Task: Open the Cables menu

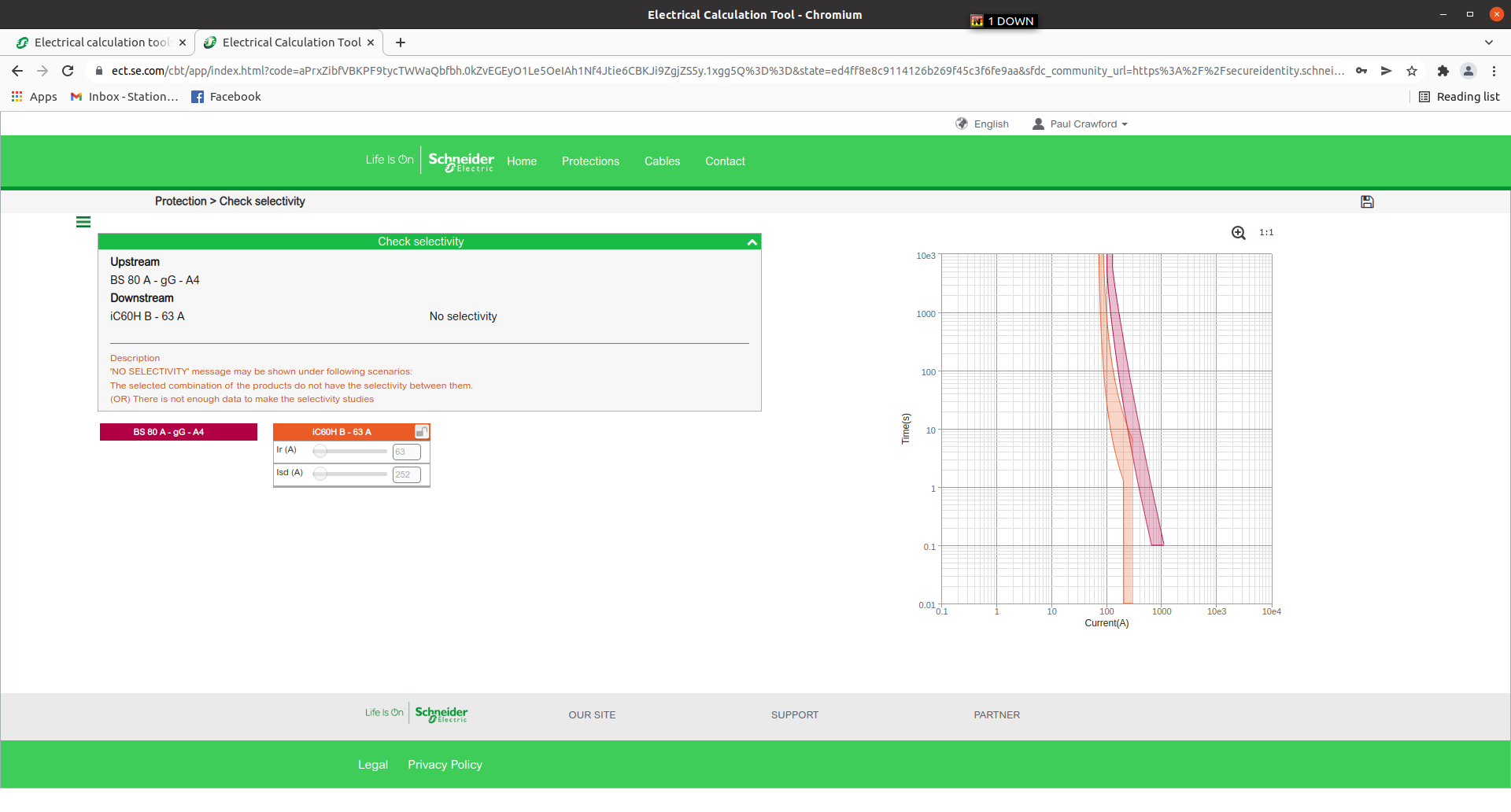Action: pyautogui.click(x=662, y=161)
